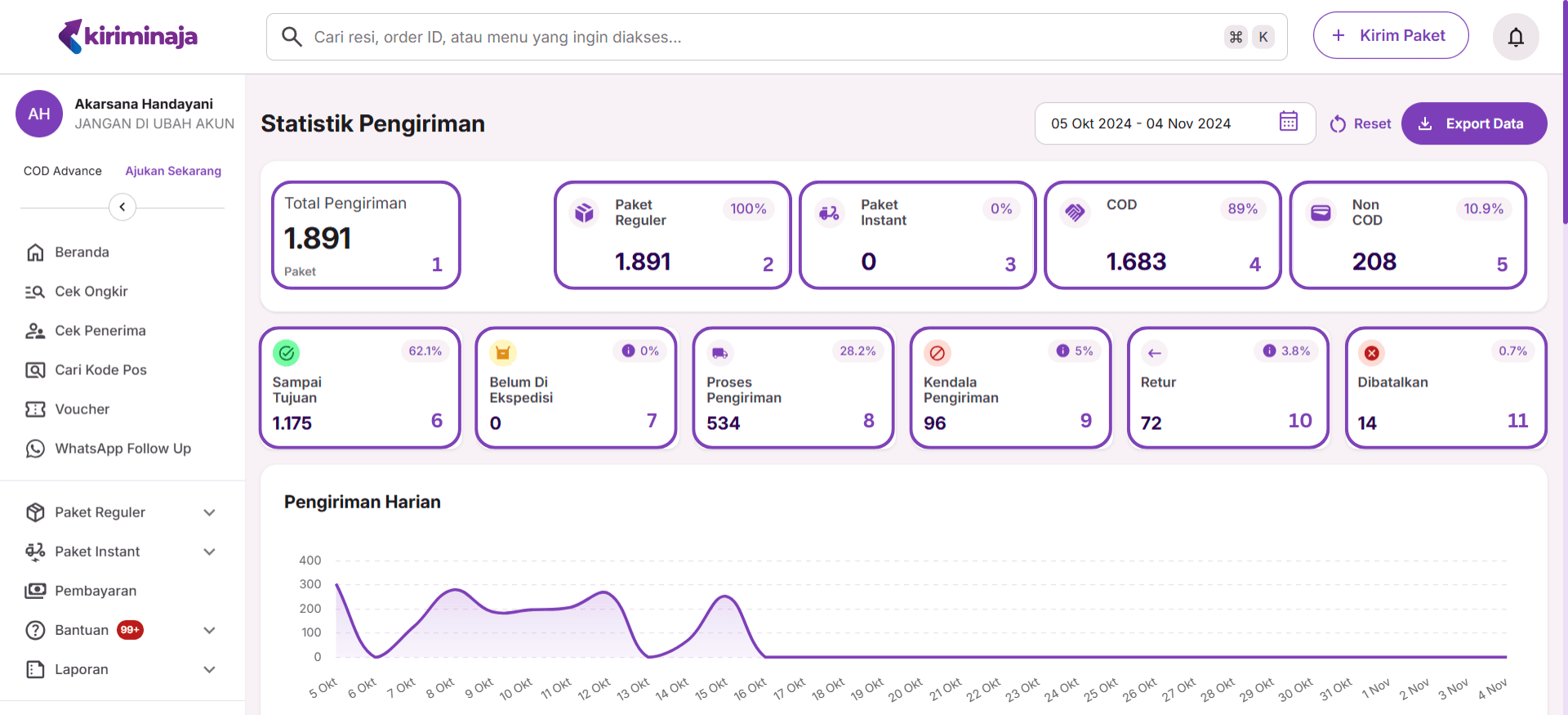Expand the Paket Instant submenu
Image resolution: width=1568 pixels, height=715 pixels.
209,552
